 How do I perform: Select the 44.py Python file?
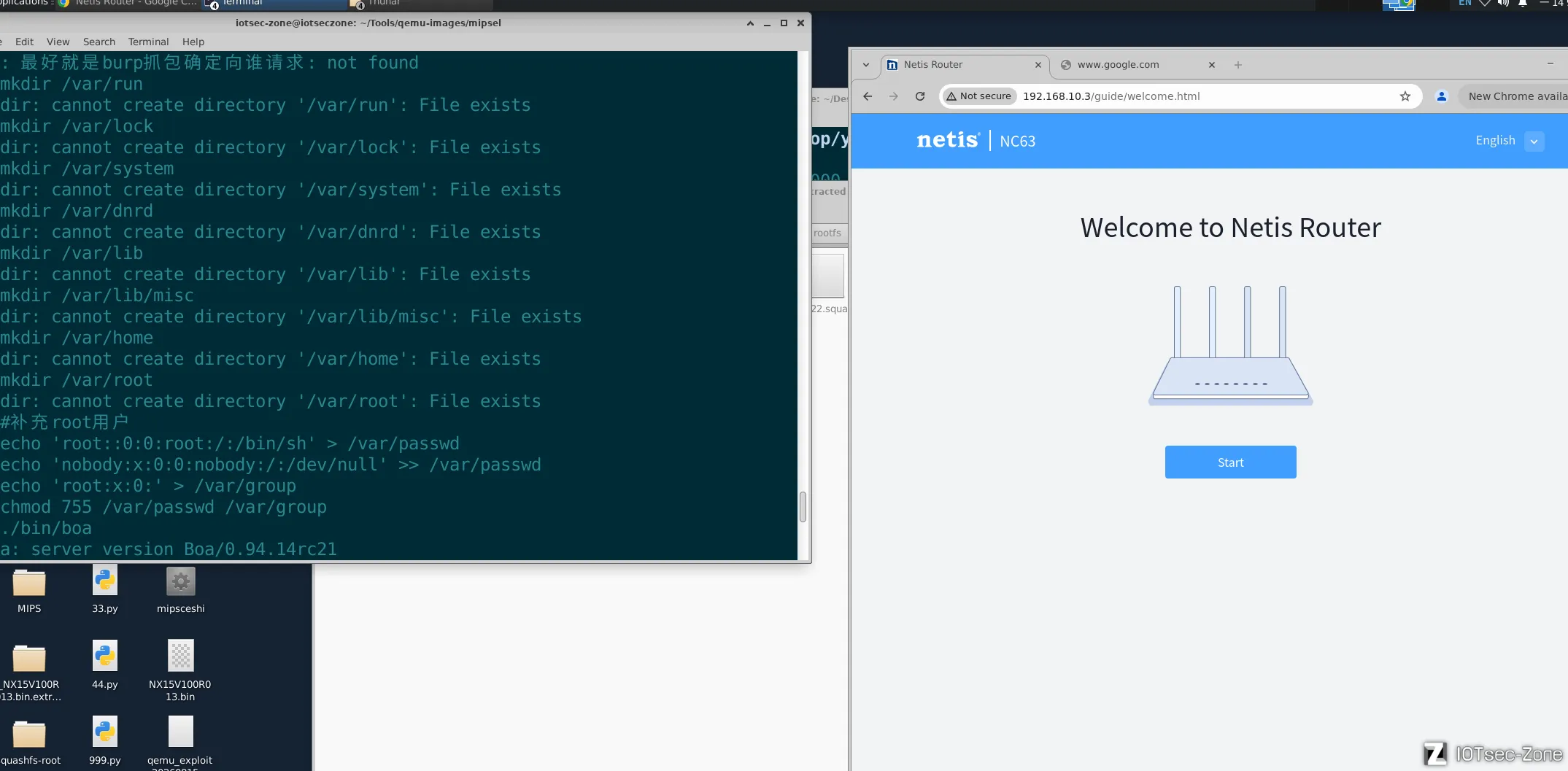click(x=105, y=666)
